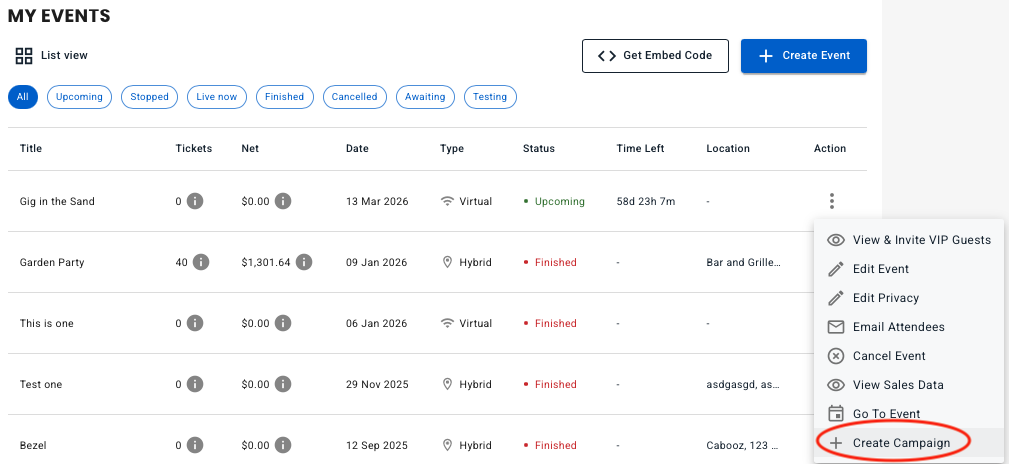Open the three-dot action menu for Gig in the Sand
Screen dimensions: 1009x464
(x=831, y=201)
